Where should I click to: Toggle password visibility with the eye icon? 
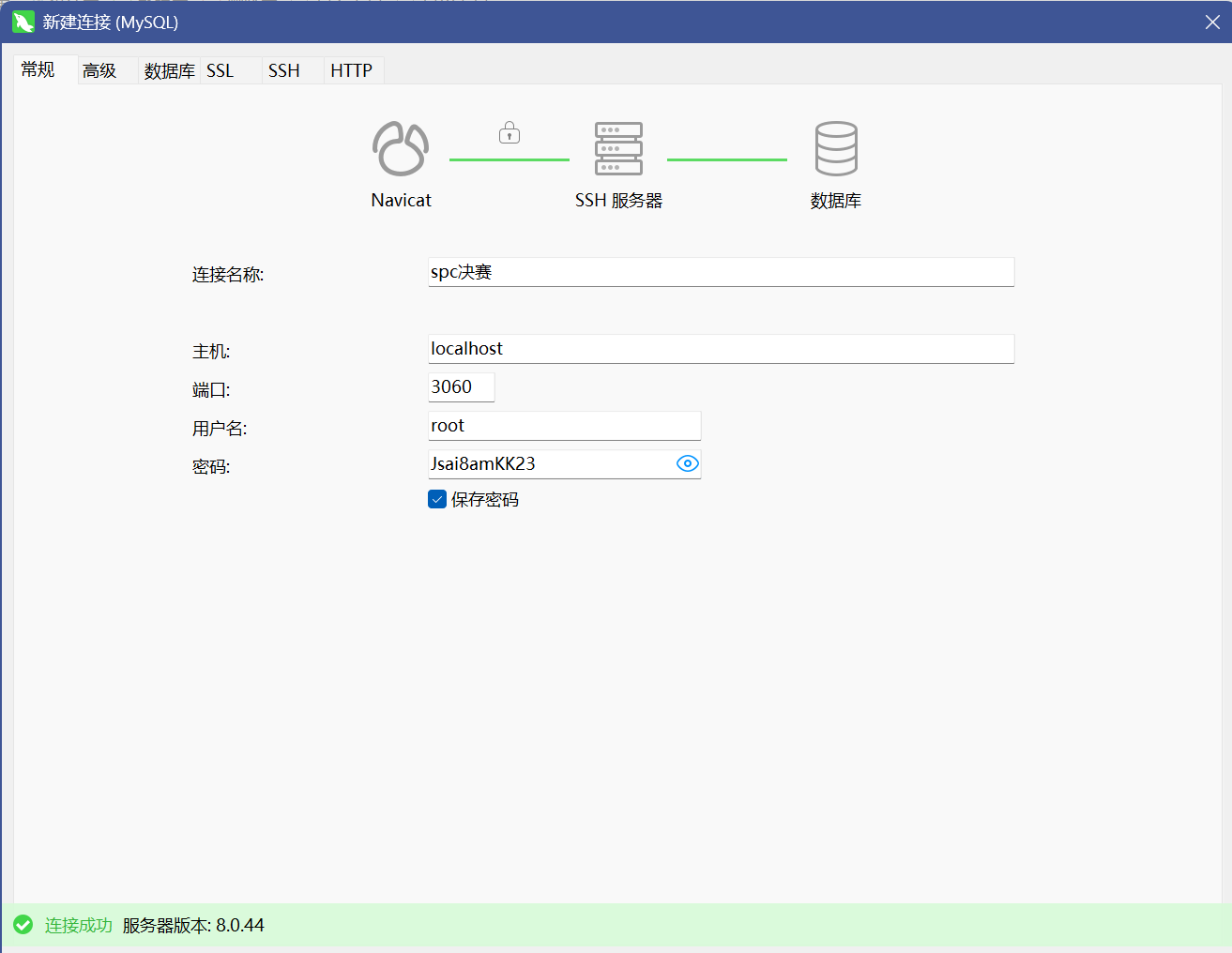point(687,463)
